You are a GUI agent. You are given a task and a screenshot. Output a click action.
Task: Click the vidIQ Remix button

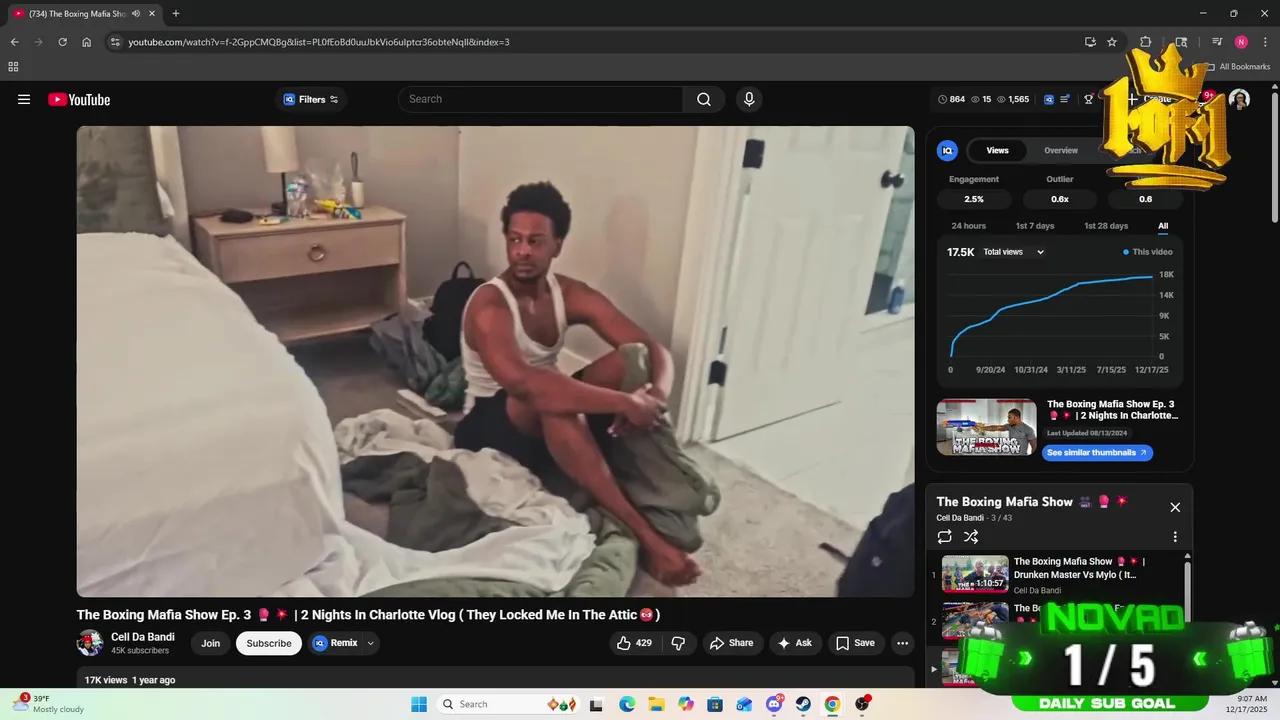336,643
